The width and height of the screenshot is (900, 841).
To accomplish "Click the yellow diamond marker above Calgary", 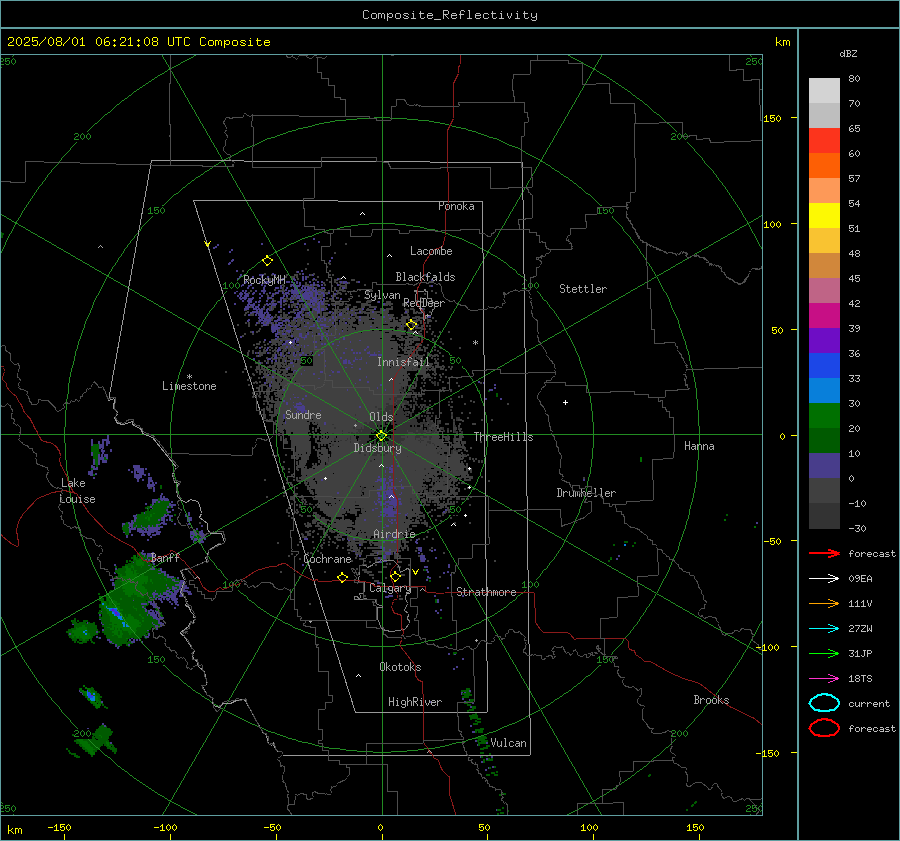I will tap(395, 576).
